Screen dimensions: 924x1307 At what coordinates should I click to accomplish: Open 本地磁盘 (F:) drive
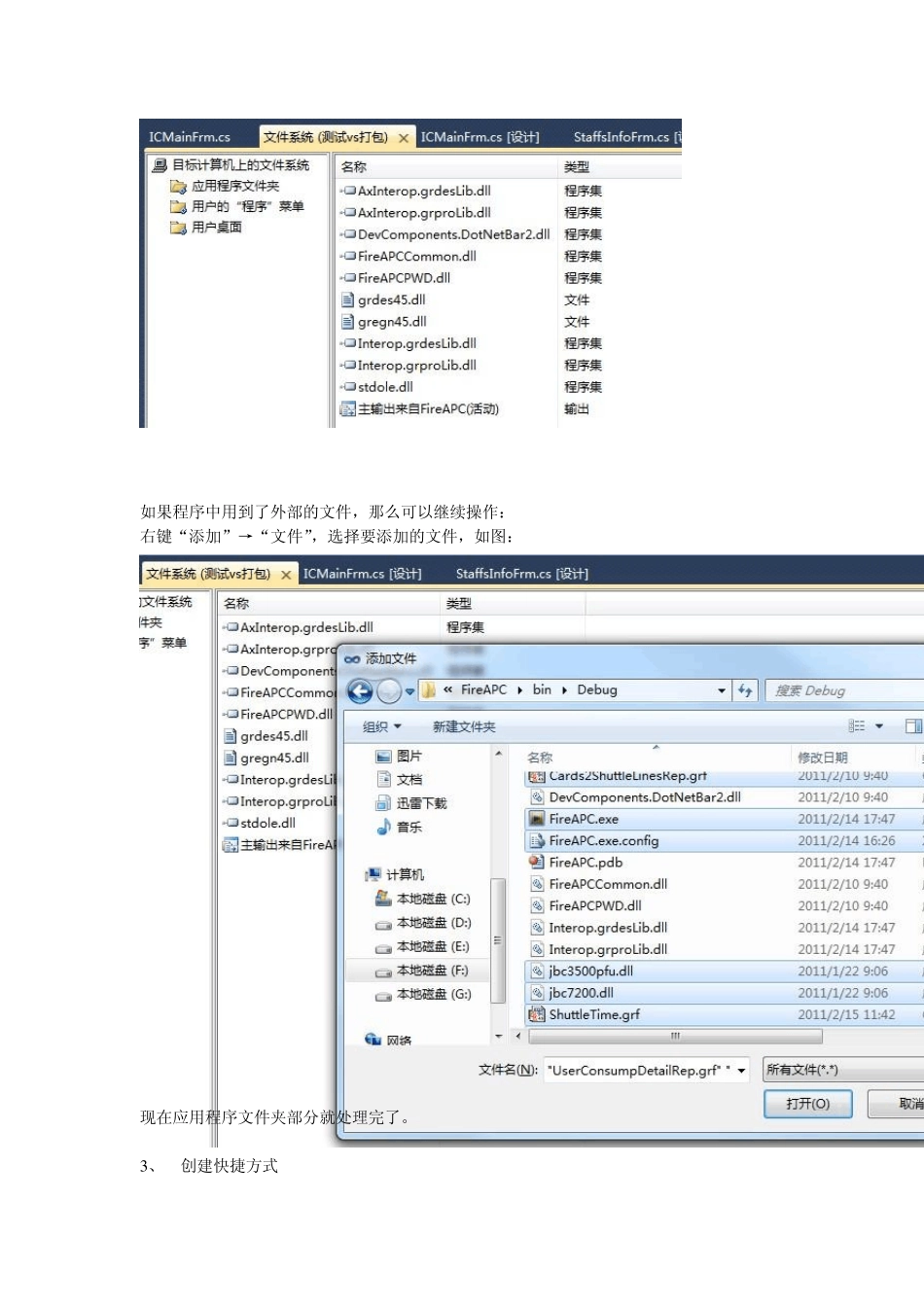pyautogui.click(x=423, y=971)
